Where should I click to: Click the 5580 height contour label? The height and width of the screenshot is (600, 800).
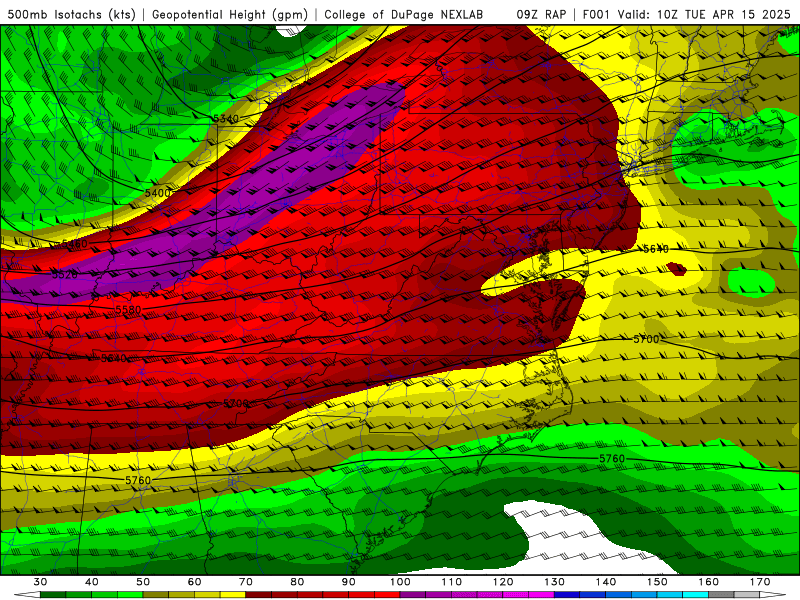point(128,310)
